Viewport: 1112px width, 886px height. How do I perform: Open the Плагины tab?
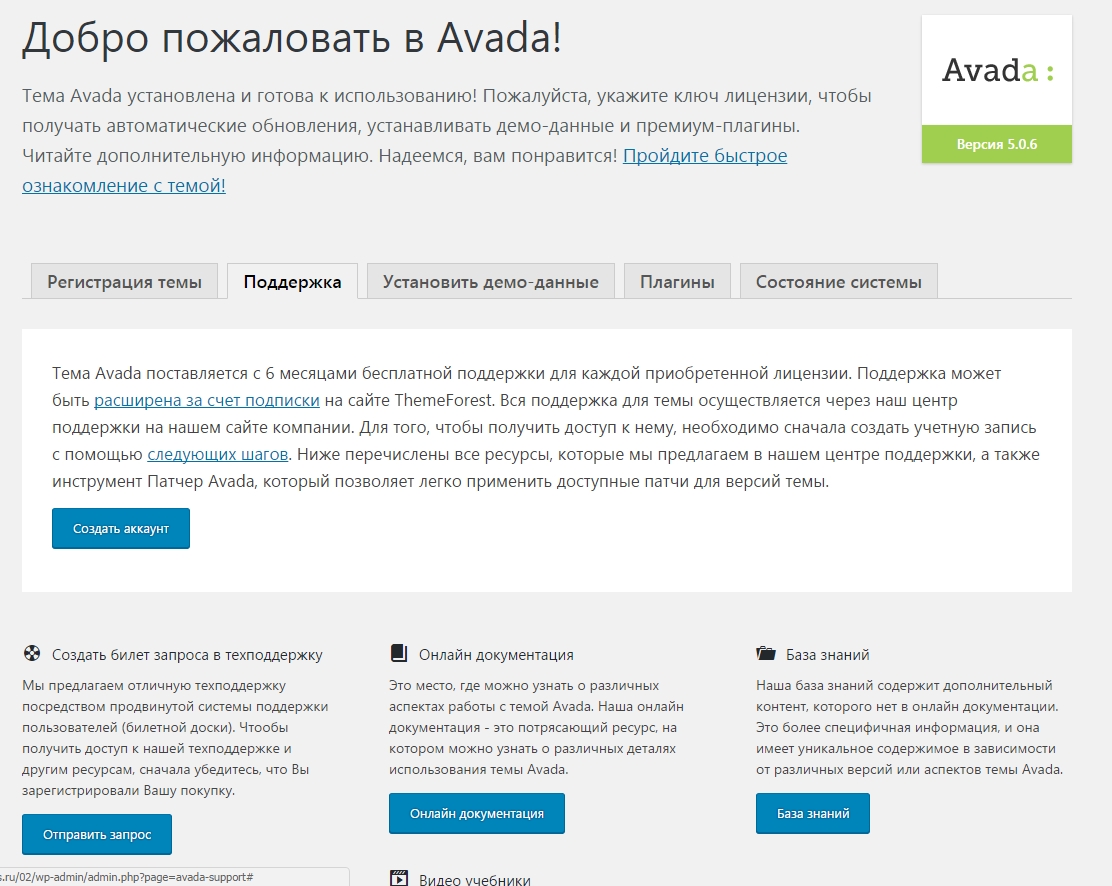point(677,282)
